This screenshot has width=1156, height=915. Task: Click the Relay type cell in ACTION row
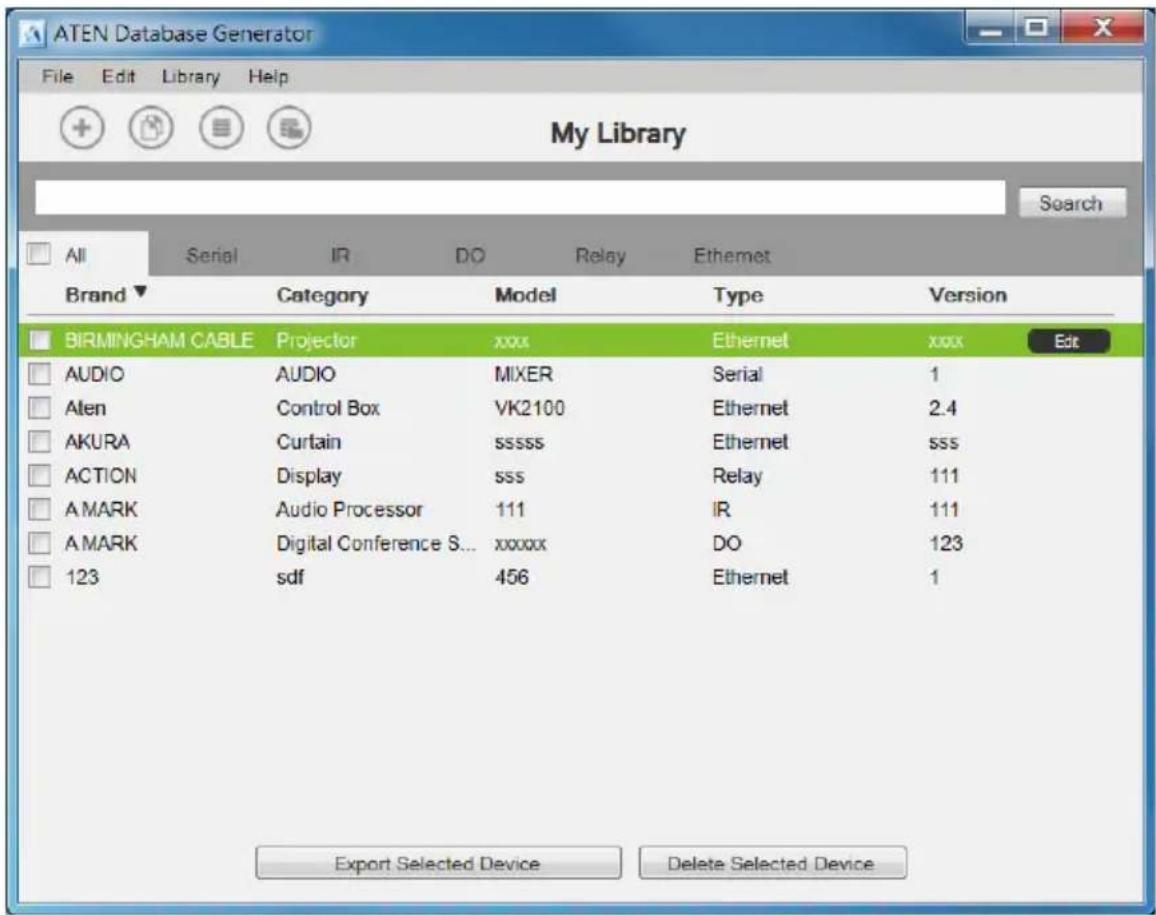pyautogui.click(x=737, y=476)
